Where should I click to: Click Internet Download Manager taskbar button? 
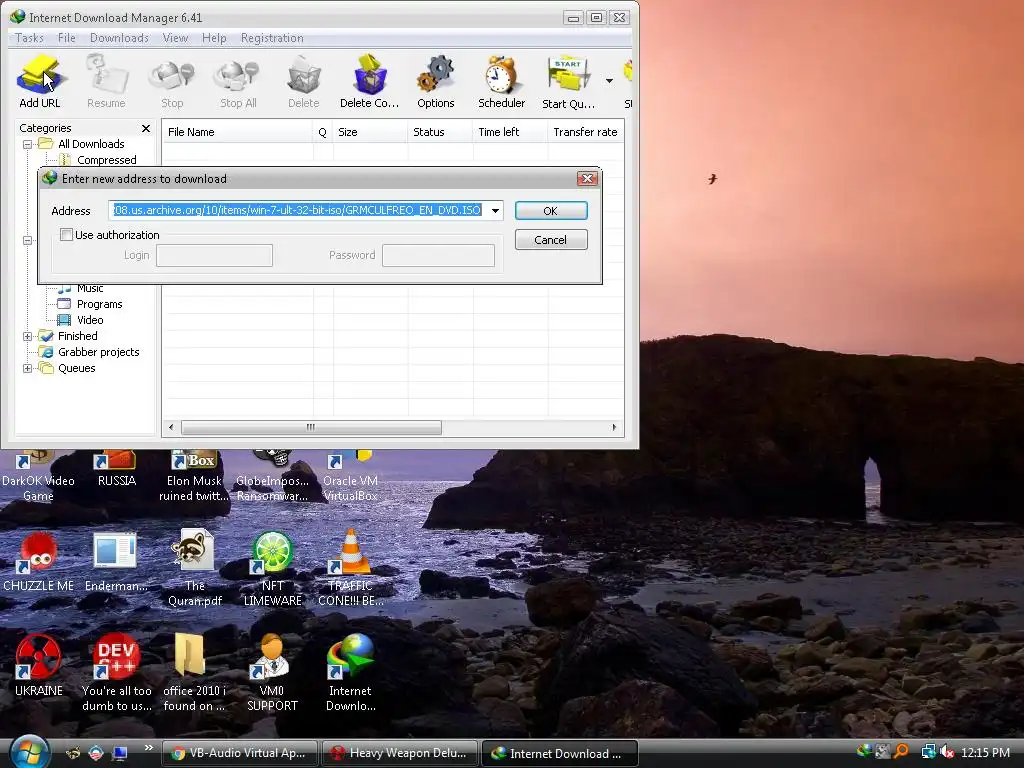click(559, 753)
